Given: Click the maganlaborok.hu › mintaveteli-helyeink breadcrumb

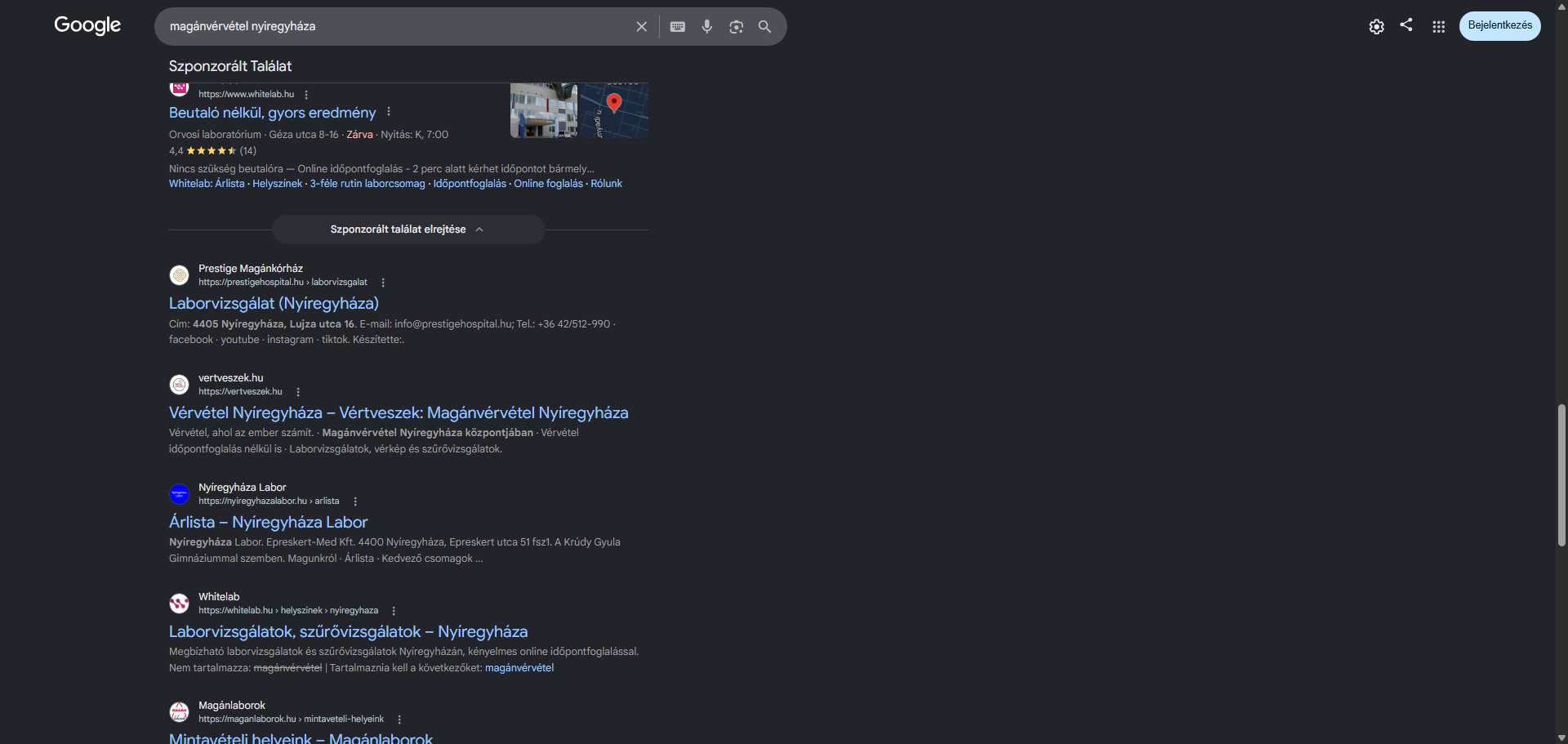Looking at the screenshot, I should tap(291, 719).
